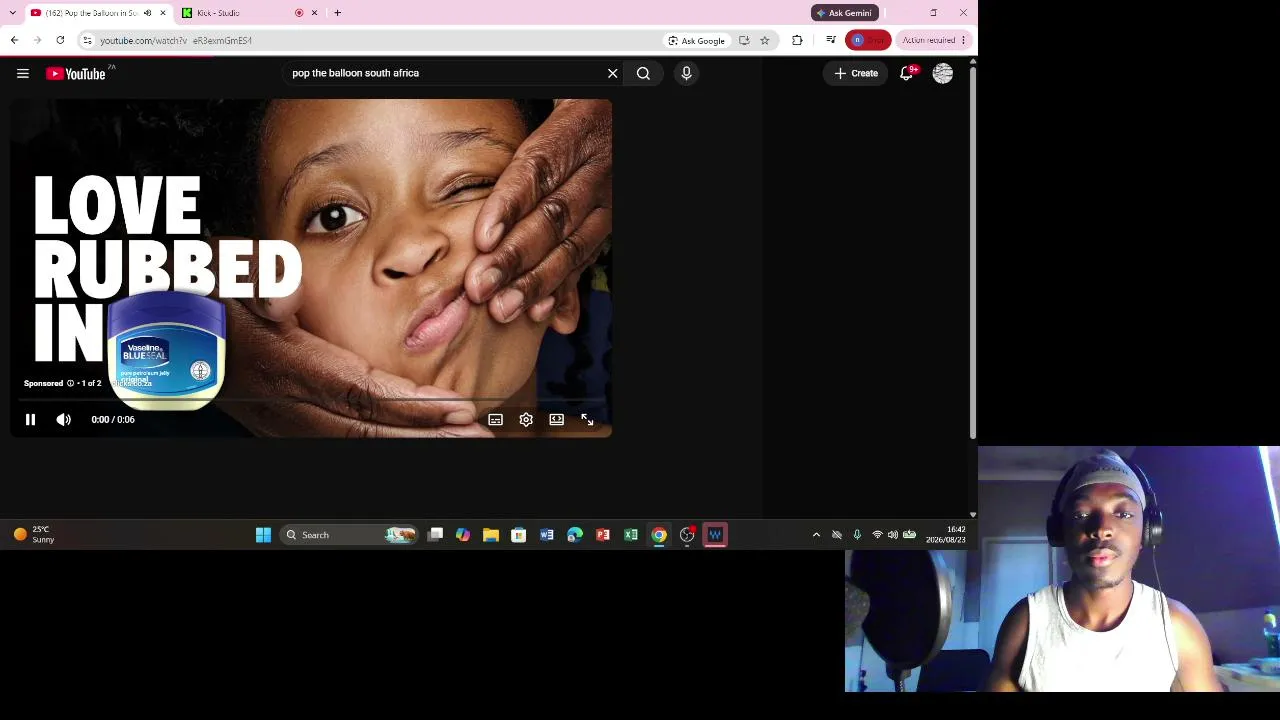Close the Pop the Balloon tab

pyautogui.click(x=163, y=13)
